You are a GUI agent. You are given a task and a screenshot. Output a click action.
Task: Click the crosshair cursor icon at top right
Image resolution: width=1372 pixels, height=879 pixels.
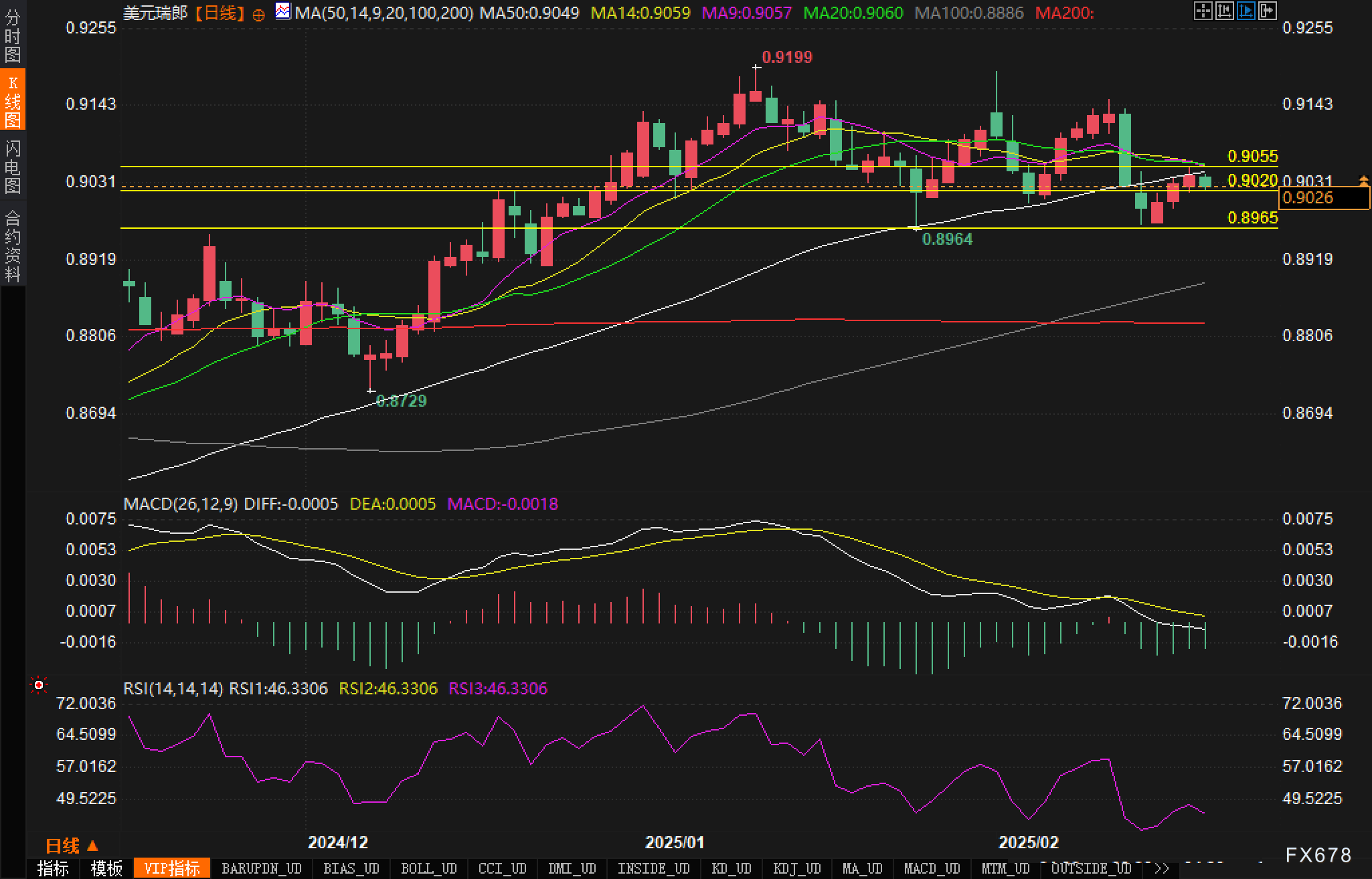(1203, 11)
